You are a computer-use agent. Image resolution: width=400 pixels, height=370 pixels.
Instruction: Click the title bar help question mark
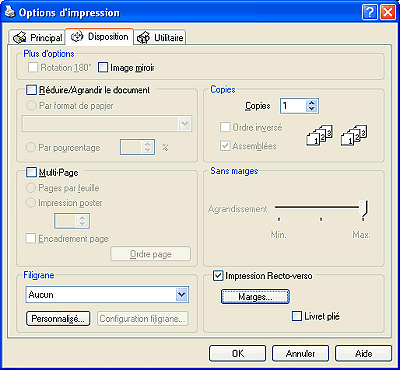pyautogui.click(x=370, y=13)
